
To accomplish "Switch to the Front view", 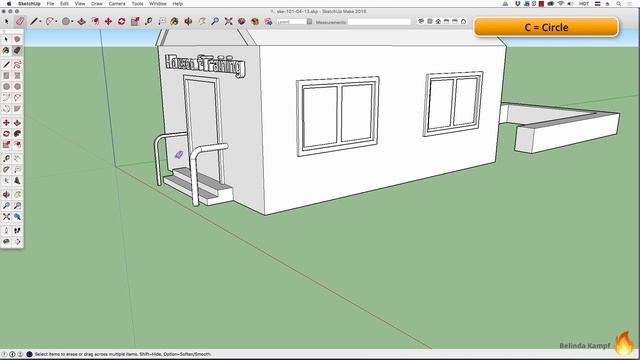I will click(438, 21).
